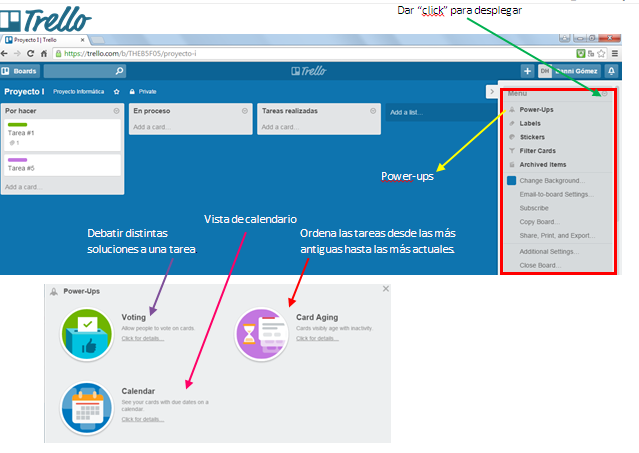The height and width of the screenshot is (453, 639).
Task: Click Subscribe in the board menu
Action: coord(534,208)
